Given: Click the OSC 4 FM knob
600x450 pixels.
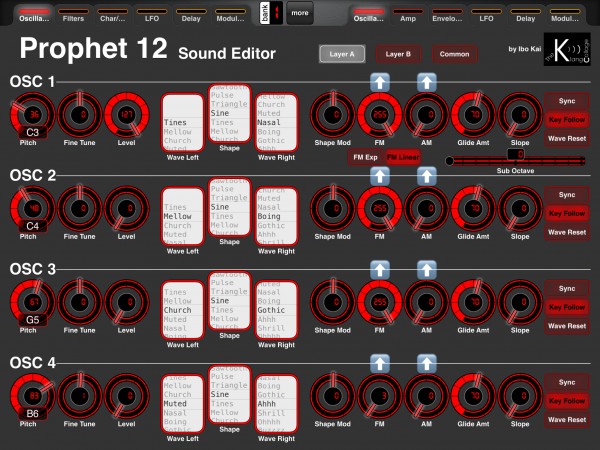Looking at the screenshot, I should [x=380, y=396].
